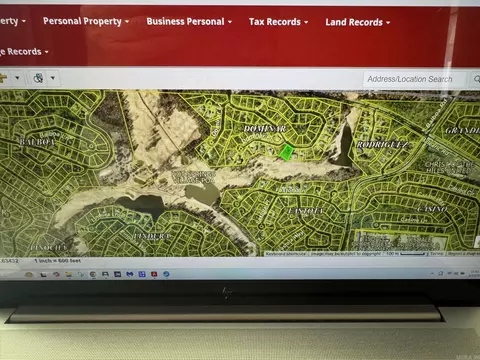480x360 pixels.
Task: Open the file explorer folder taskbar icon
Action: 68,274
